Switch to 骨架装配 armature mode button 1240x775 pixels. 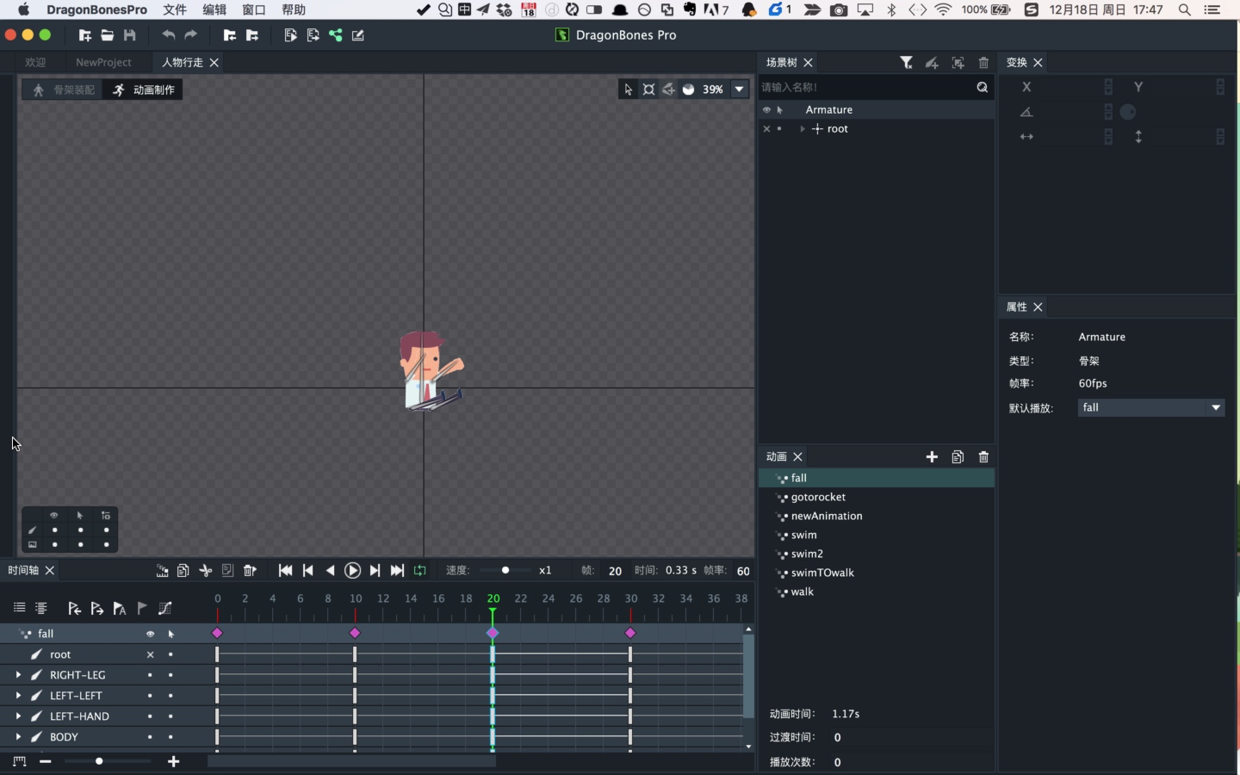coord(63,90)
